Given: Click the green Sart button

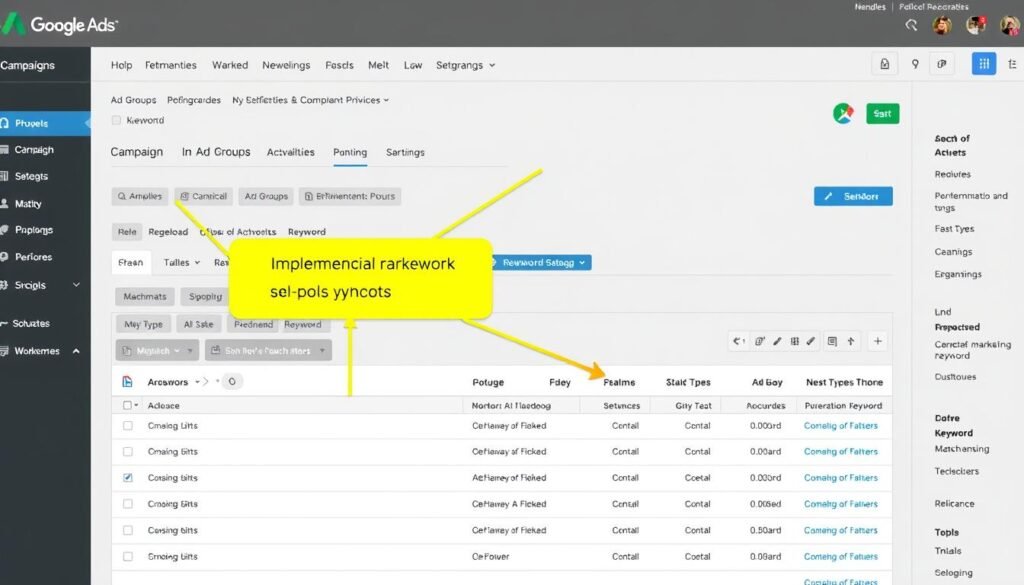Looking at the screenshot, I should pos(882,113).
